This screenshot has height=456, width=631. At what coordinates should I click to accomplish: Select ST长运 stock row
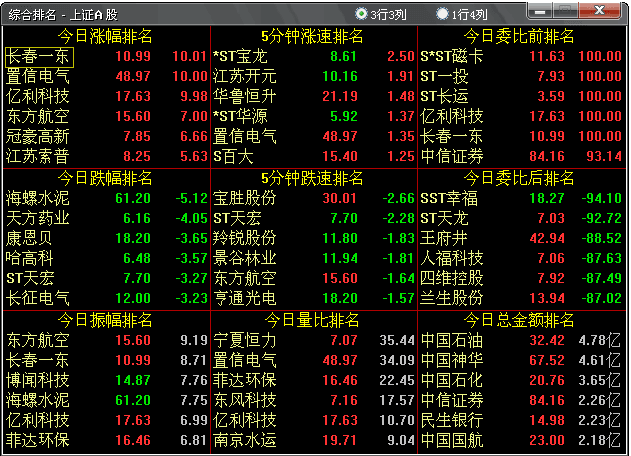pos(522,96)
